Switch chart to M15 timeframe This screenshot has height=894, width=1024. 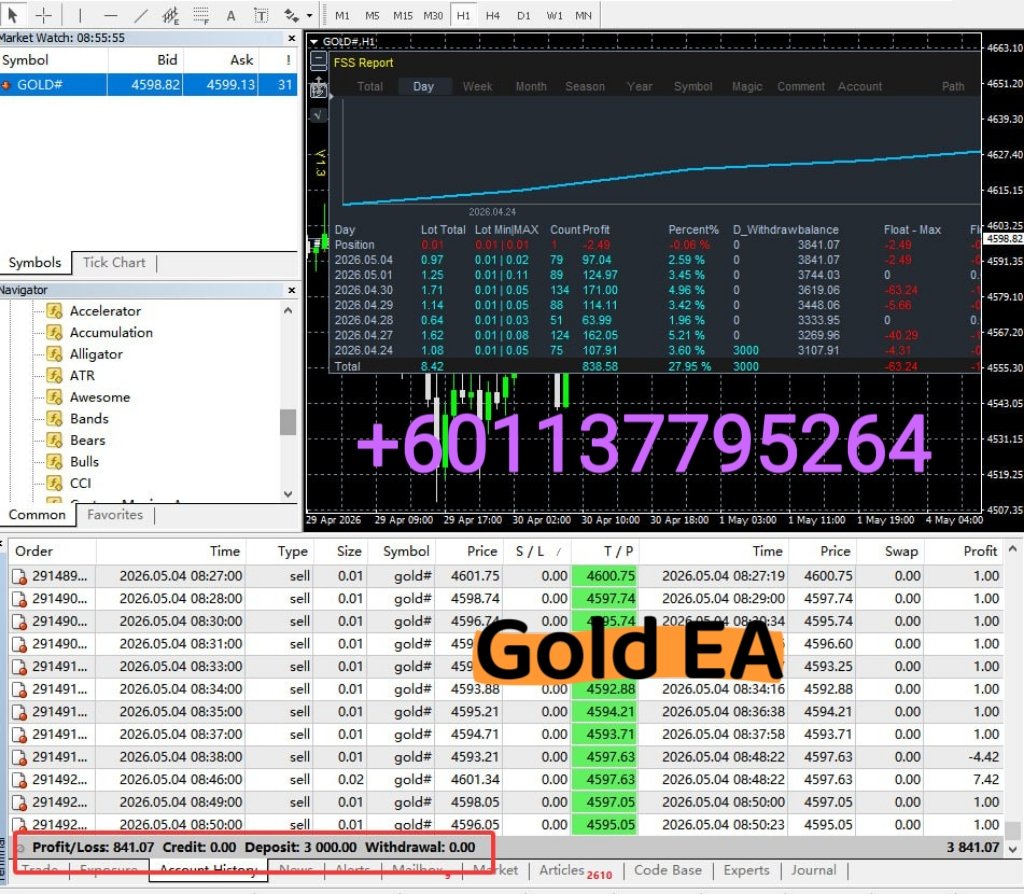coord(403,15)
